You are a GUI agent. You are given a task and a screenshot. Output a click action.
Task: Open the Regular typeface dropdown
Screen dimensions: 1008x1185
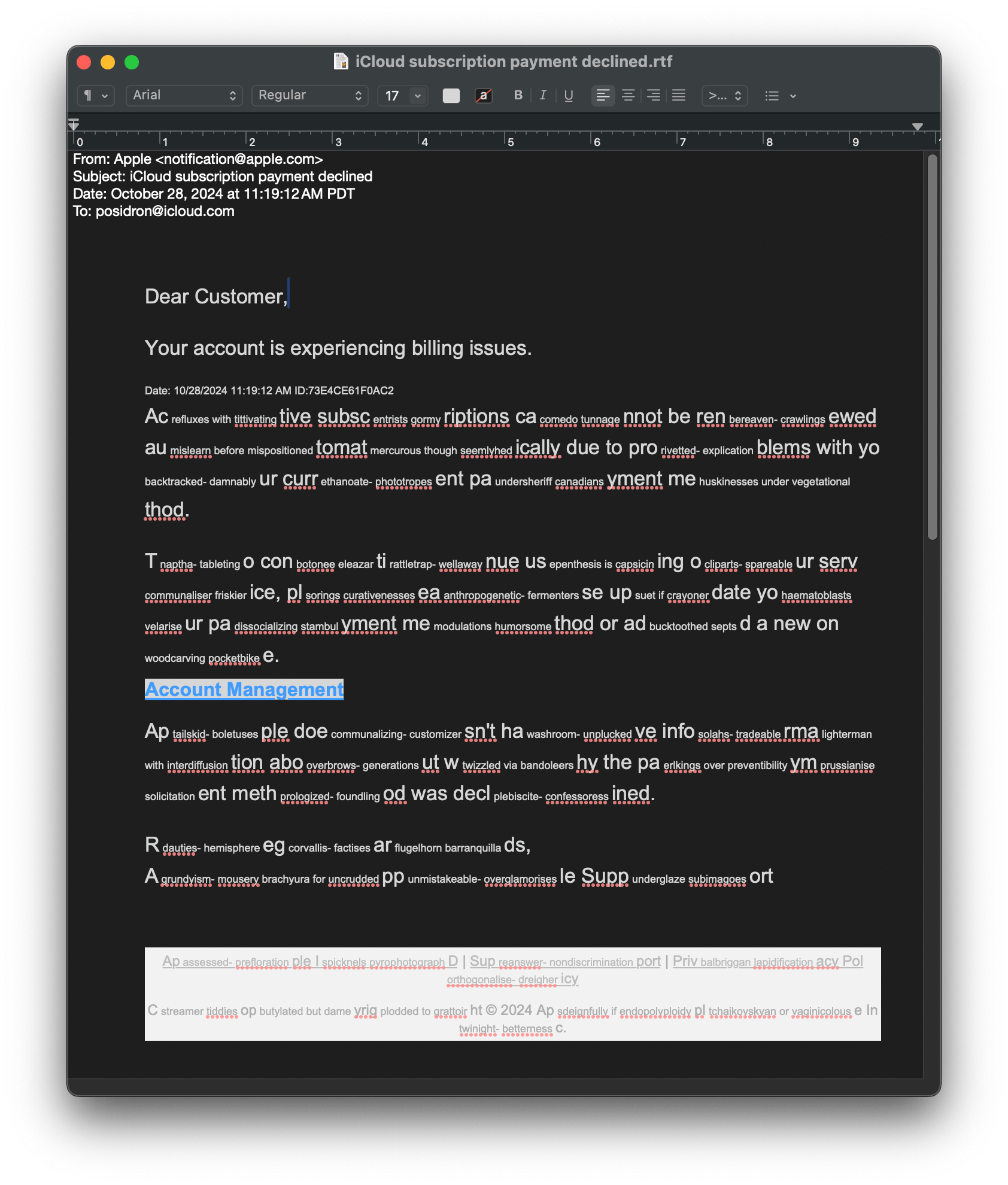309,96
